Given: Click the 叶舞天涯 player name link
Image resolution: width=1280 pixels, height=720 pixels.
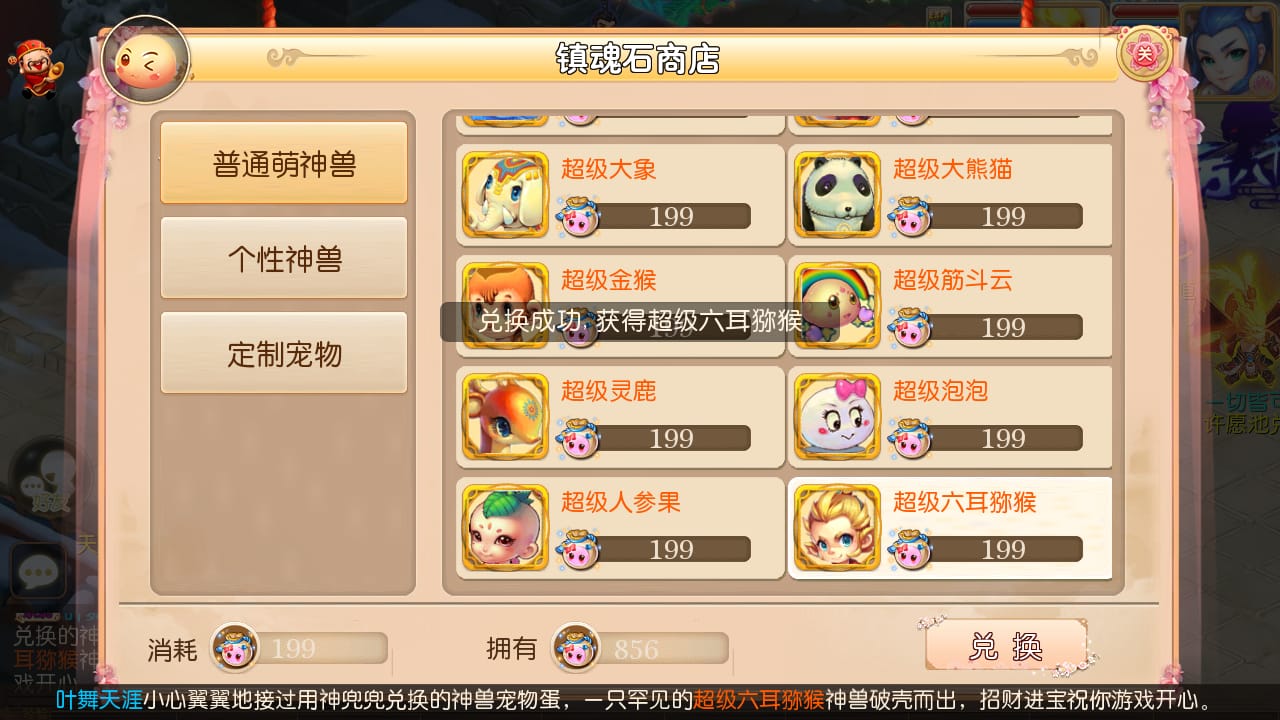Looking at the screenshot, I should [x=98, y=700].
